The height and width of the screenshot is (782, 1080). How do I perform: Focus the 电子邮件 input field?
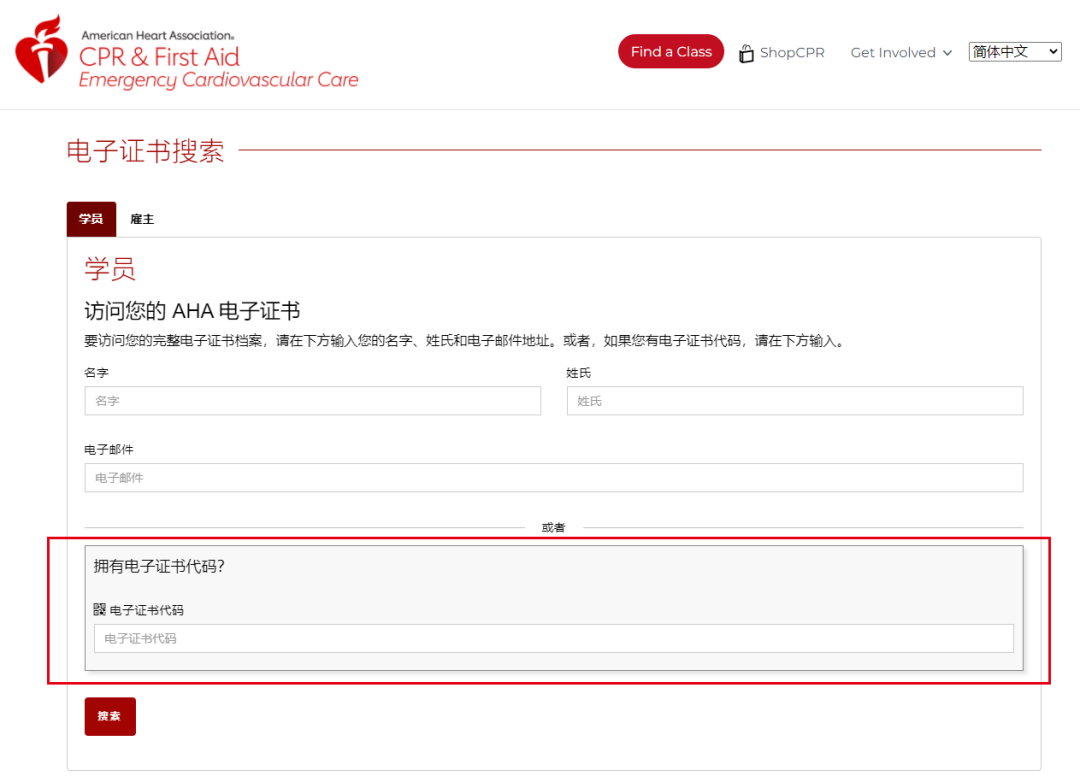[554, 477]
